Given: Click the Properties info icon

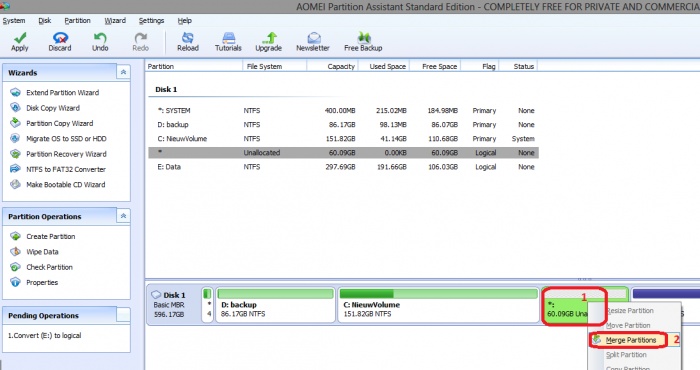Looking at the screenshot, I should click(16, 282).
